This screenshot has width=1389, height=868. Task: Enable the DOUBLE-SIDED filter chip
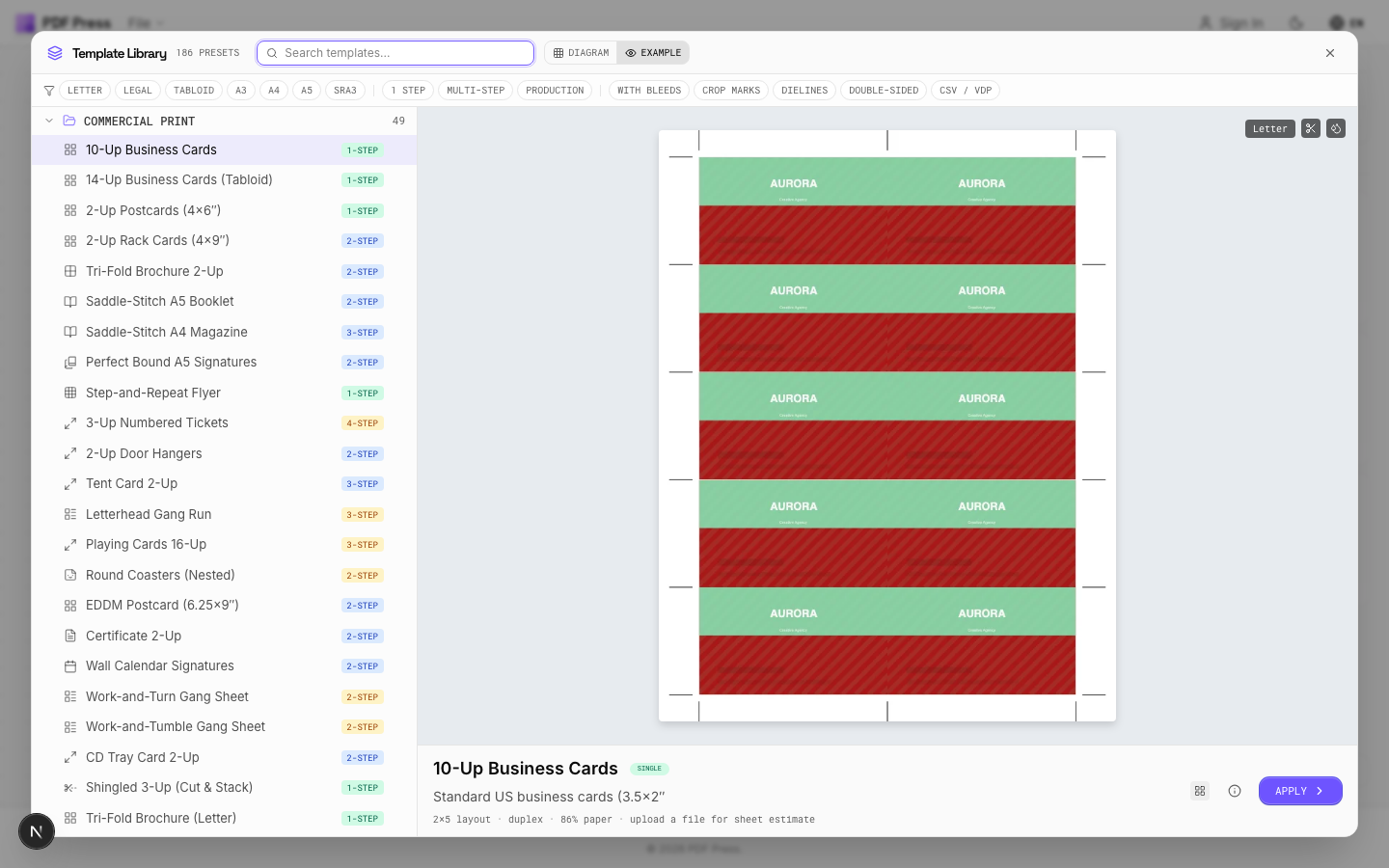pyautogui.click(x=884, y=91)
